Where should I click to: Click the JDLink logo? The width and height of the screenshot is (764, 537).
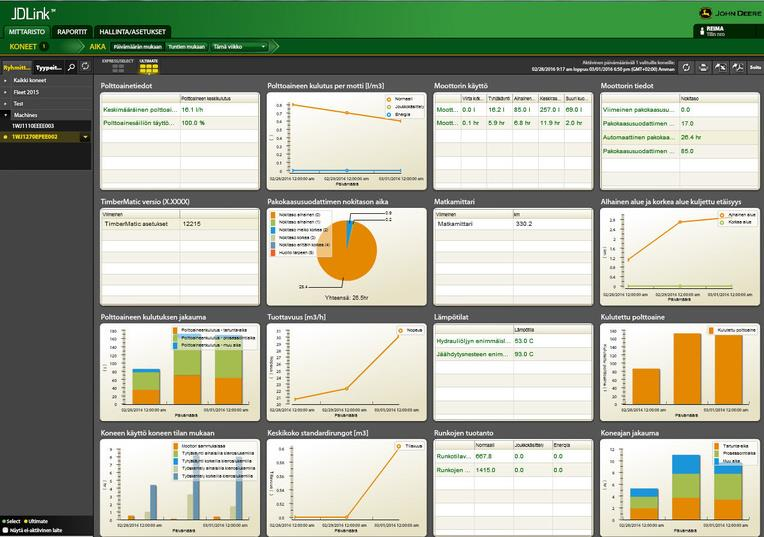point(32,14)
